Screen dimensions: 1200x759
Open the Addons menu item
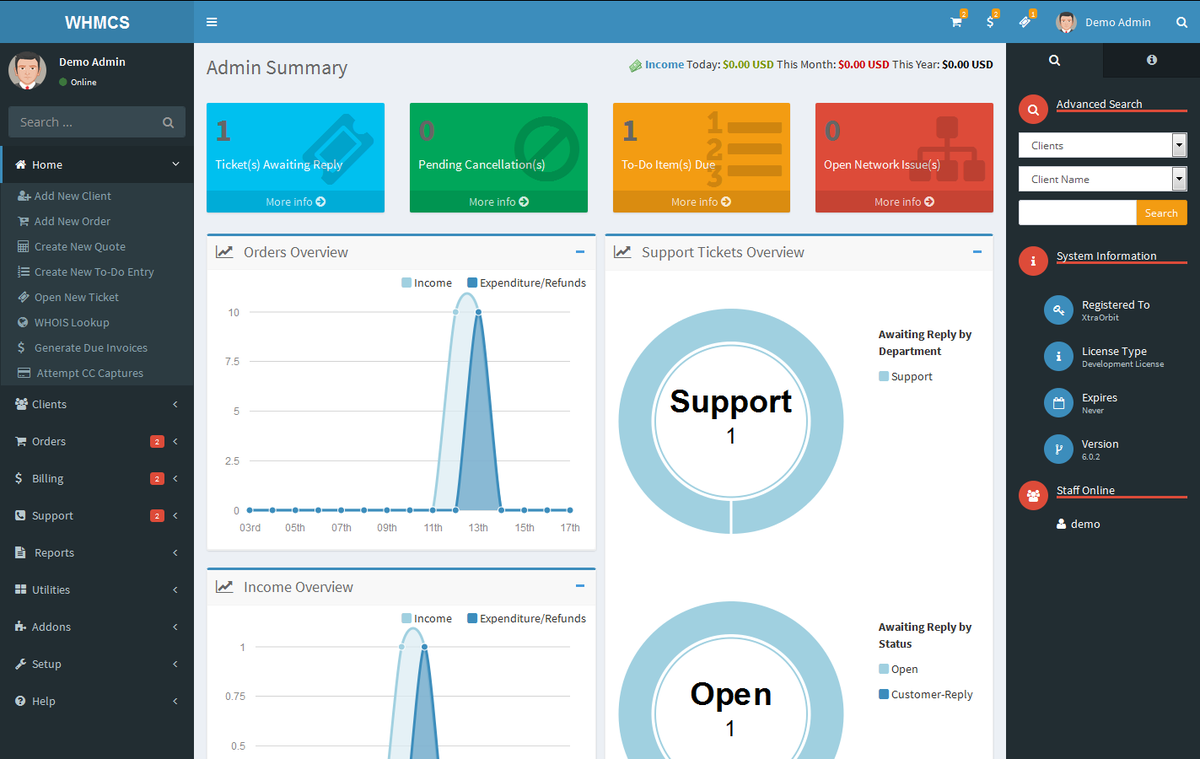(x=97, y=626)
